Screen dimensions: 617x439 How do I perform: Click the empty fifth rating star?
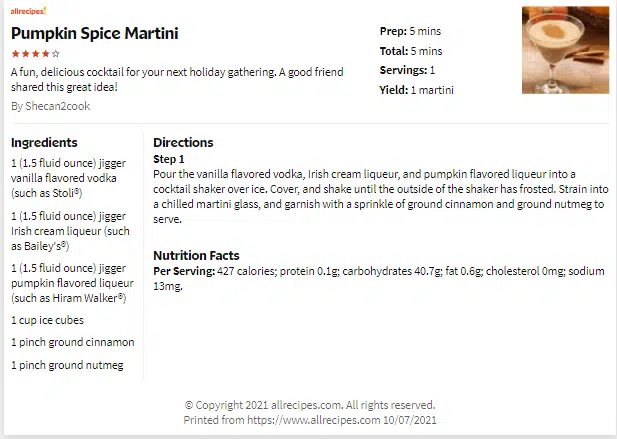(56, 54)
